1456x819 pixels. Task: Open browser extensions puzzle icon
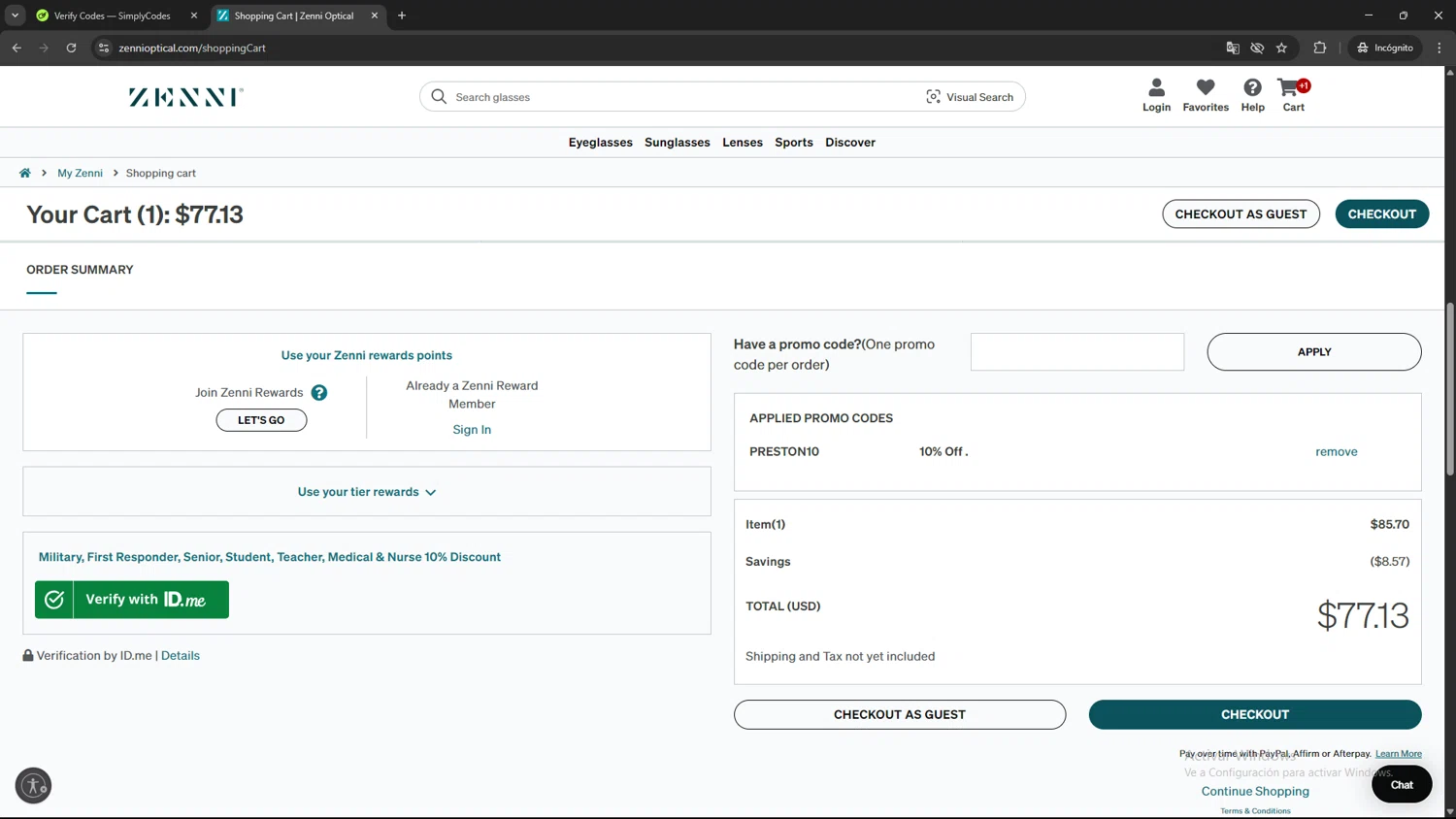(x=1319, y=48)
